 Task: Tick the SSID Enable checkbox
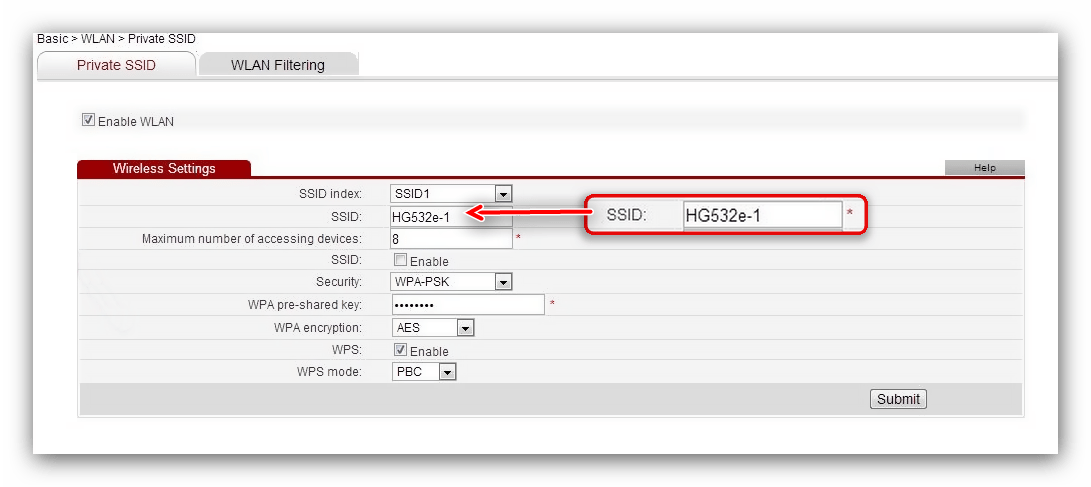(400, 260)
